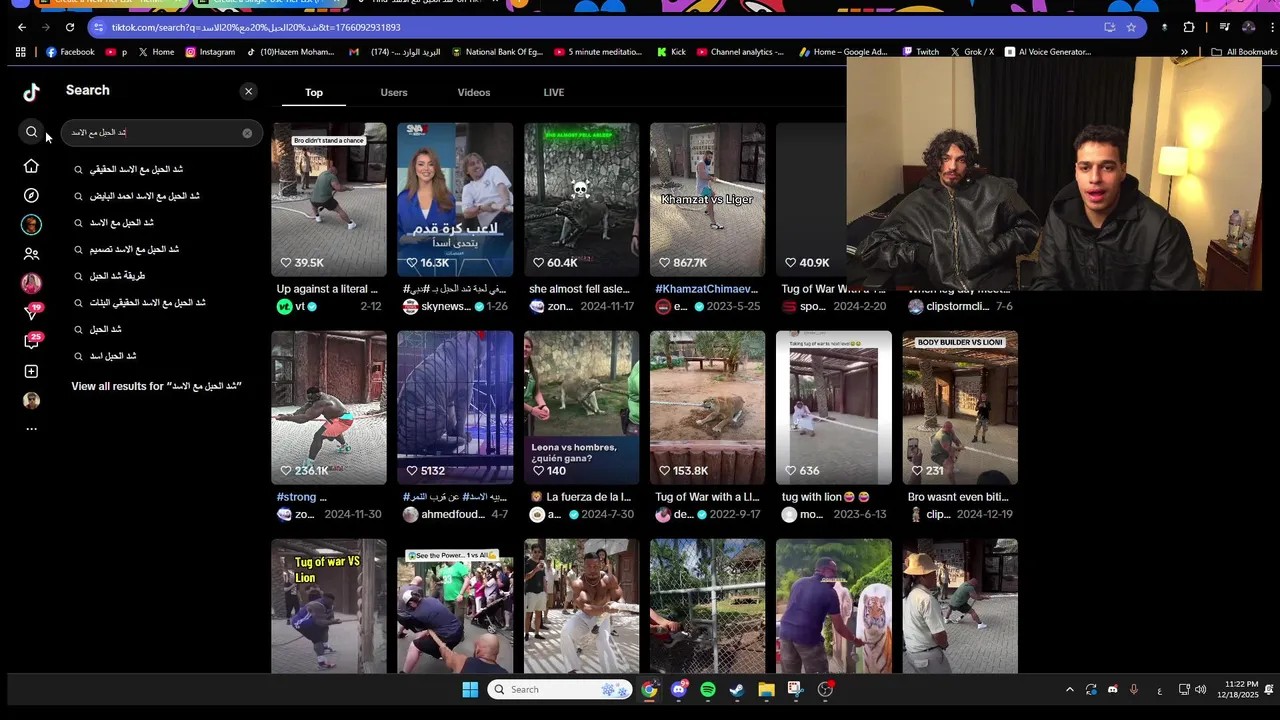Screen dimensions: 1280x720
Task: Open Leona vs hombres video thumbnail
Action: pos(581,407)
